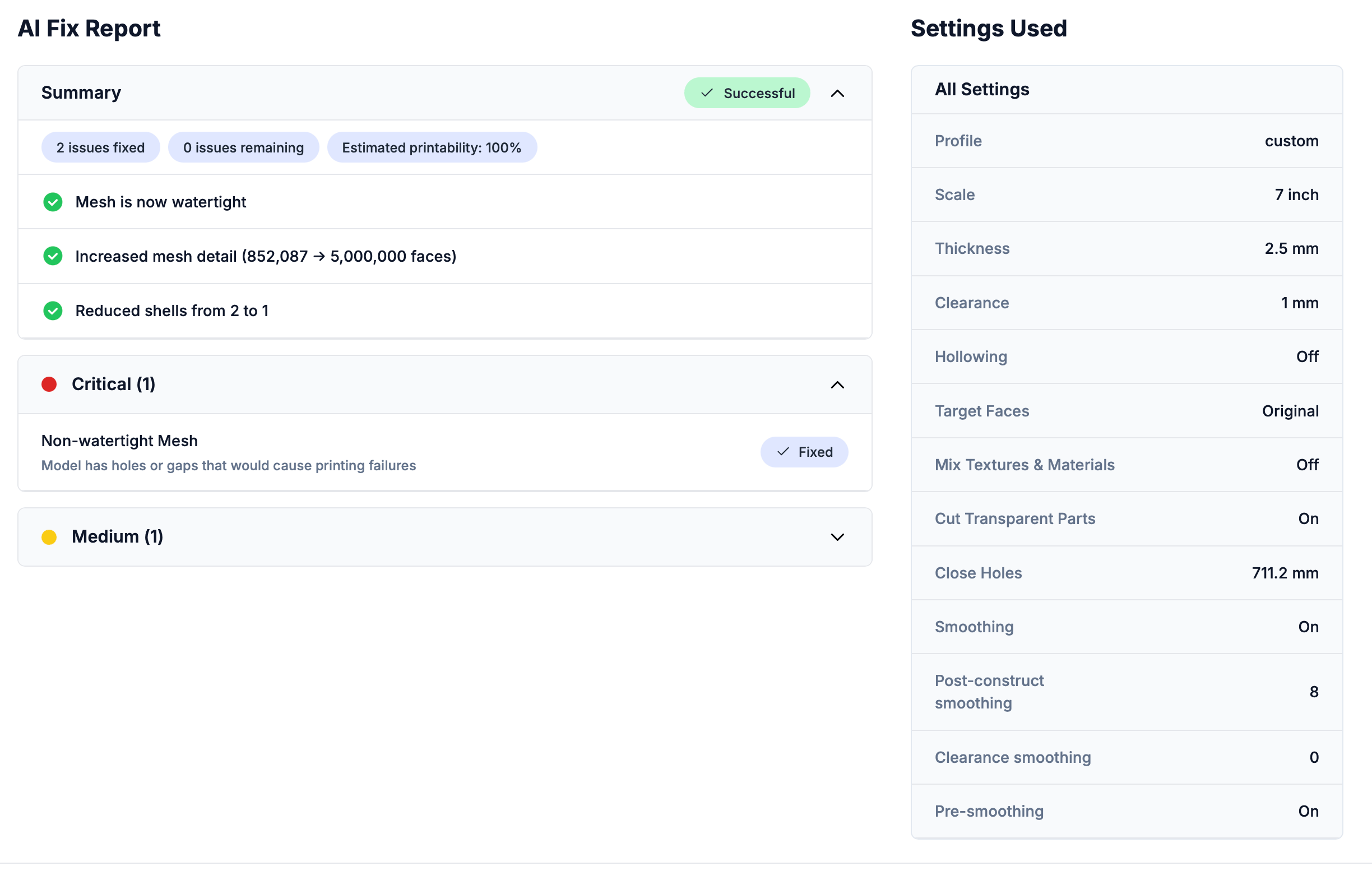Click the 'Medium (1)' heading text

pos(118,536)
